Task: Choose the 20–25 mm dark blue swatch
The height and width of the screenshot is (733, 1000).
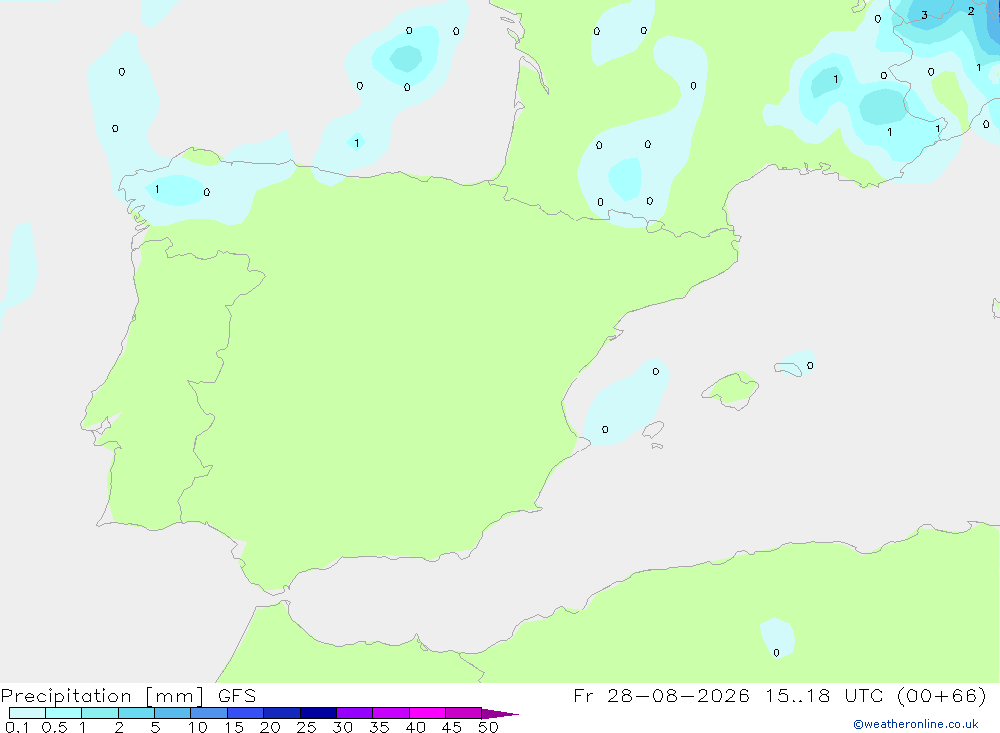Action: click(281, 713)
